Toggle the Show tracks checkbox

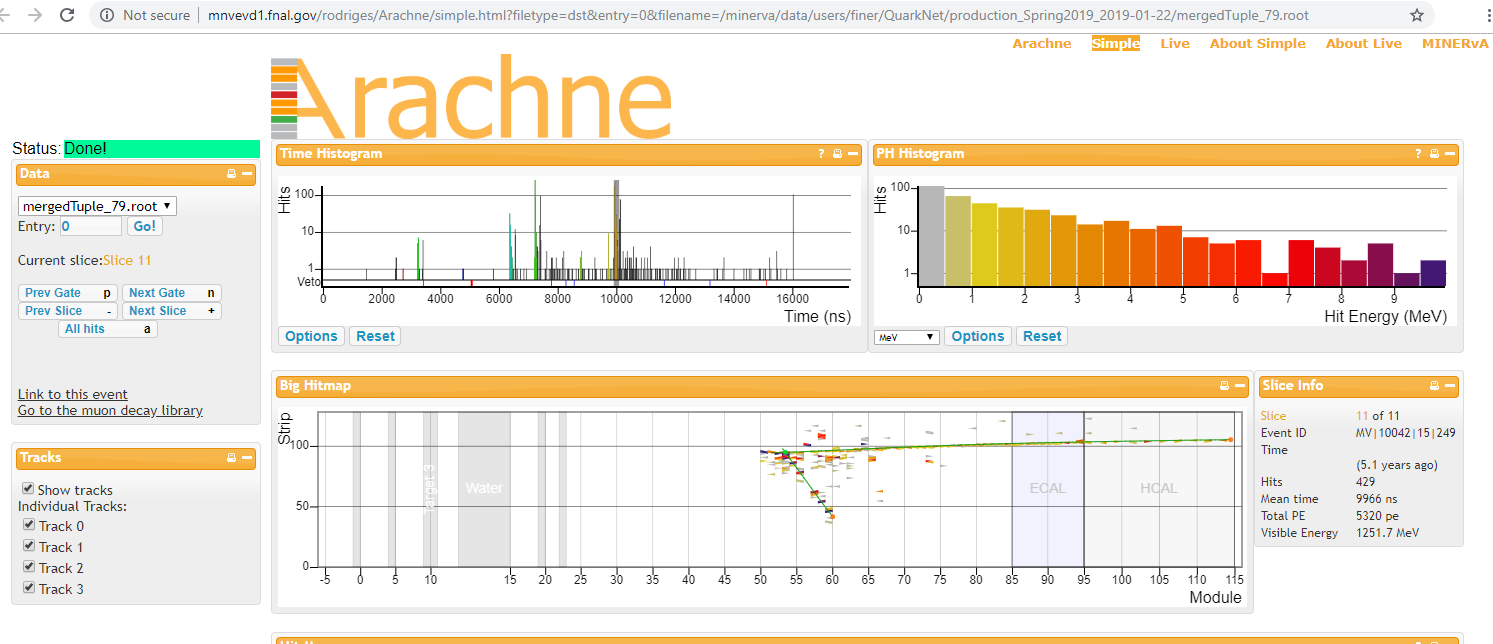28,490
